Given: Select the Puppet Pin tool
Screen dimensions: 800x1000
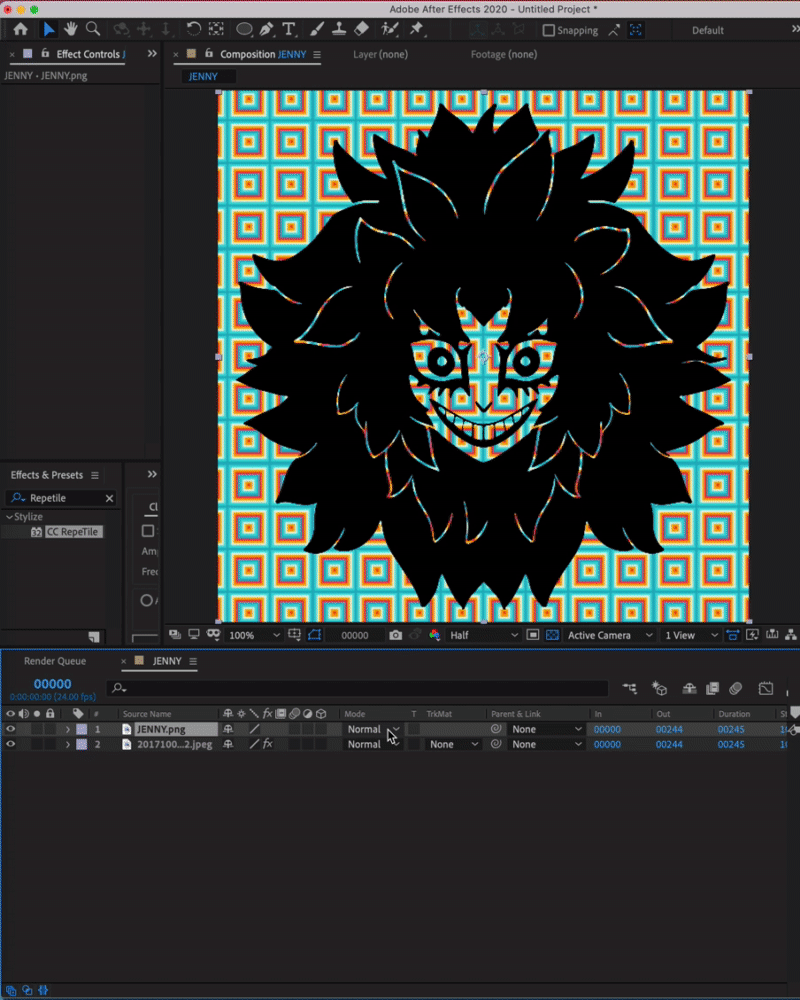Looking at the screenshot, I should tap(417, 29).
